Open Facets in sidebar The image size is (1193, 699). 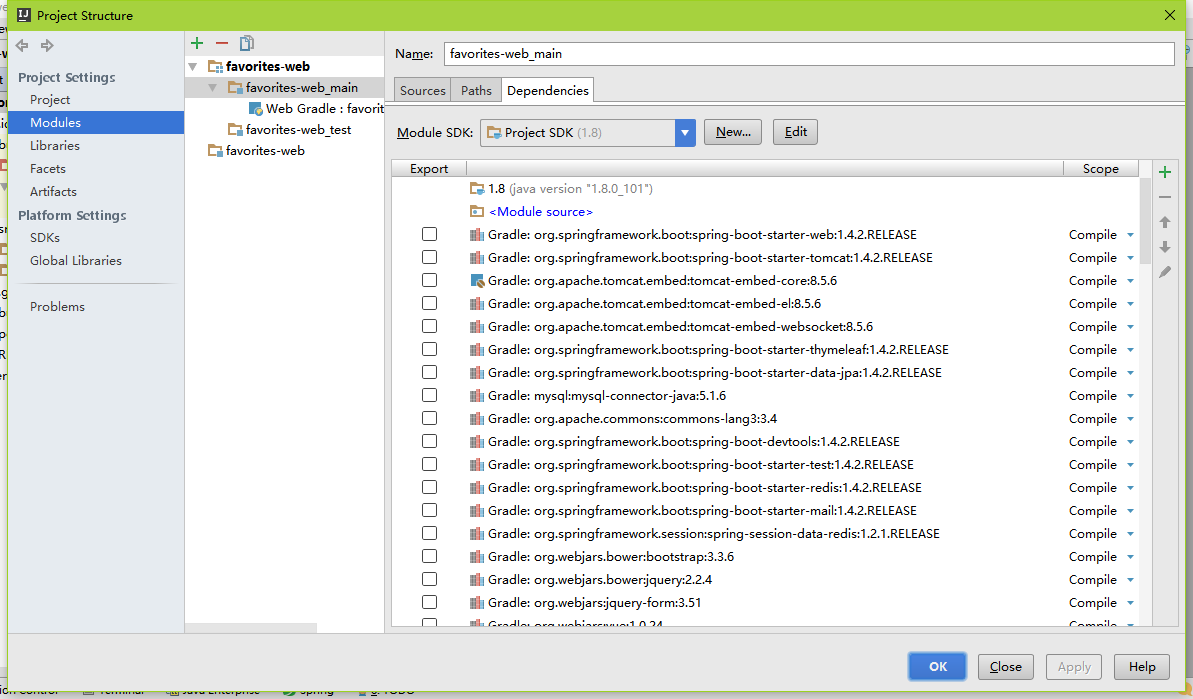tap(48, 169)
